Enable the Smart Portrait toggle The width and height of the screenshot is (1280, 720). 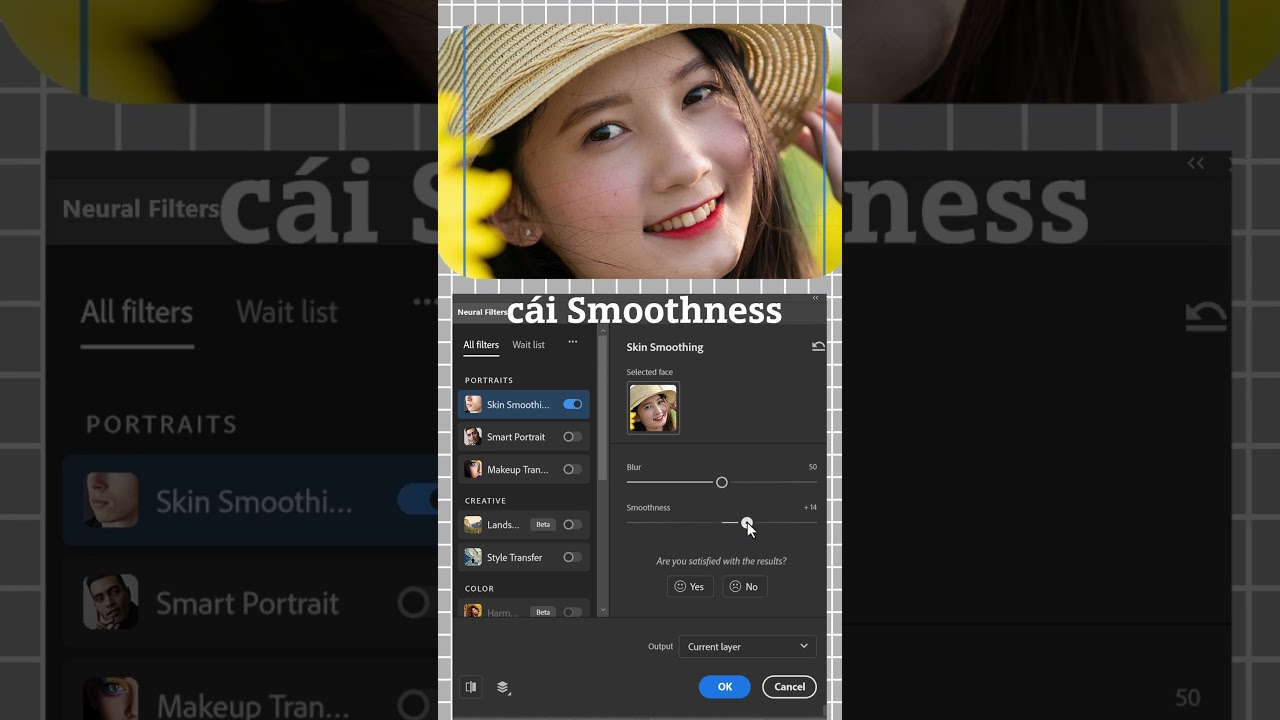coord(572,437)
